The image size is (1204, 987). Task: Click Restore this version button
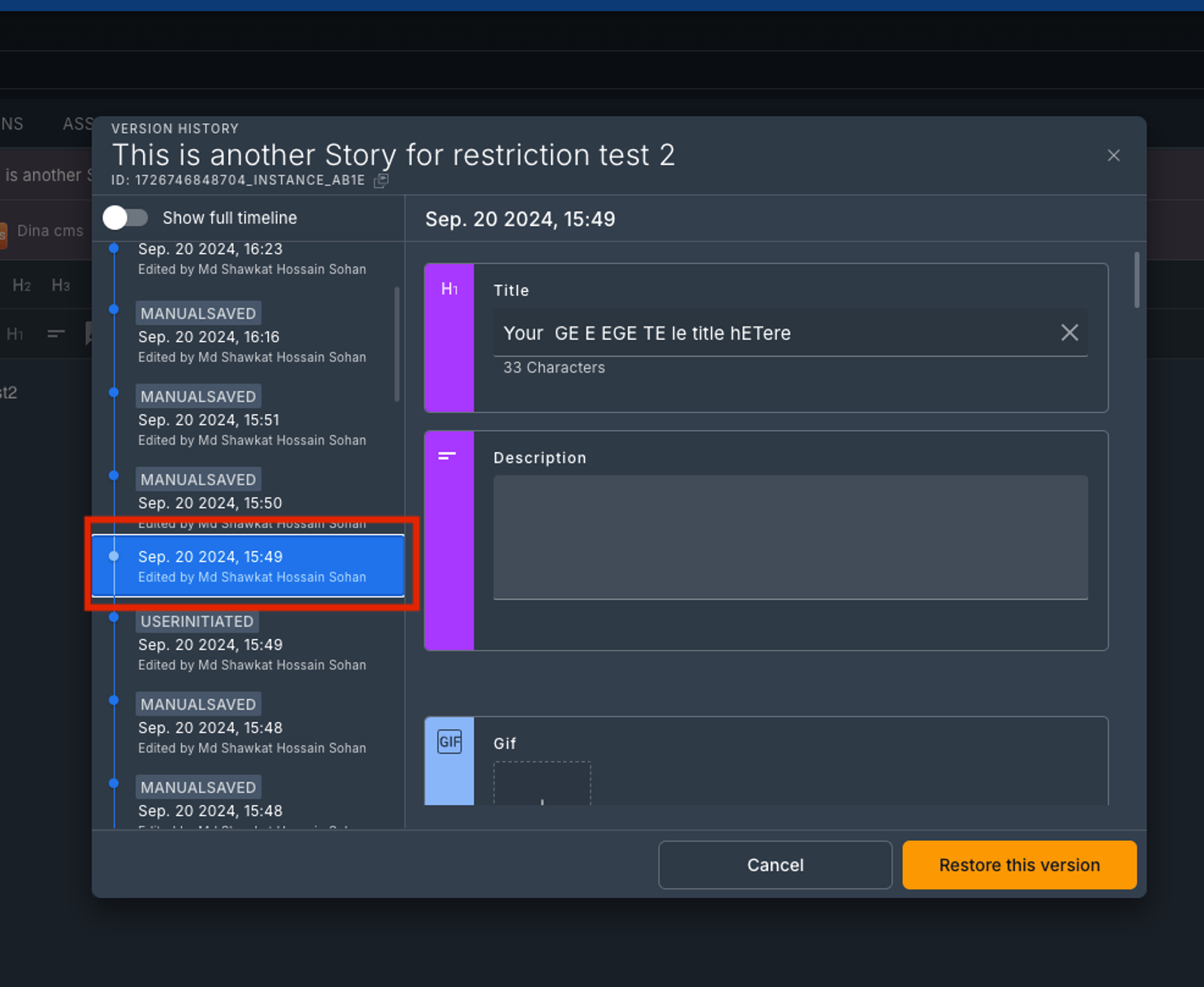click(1019, 865)
